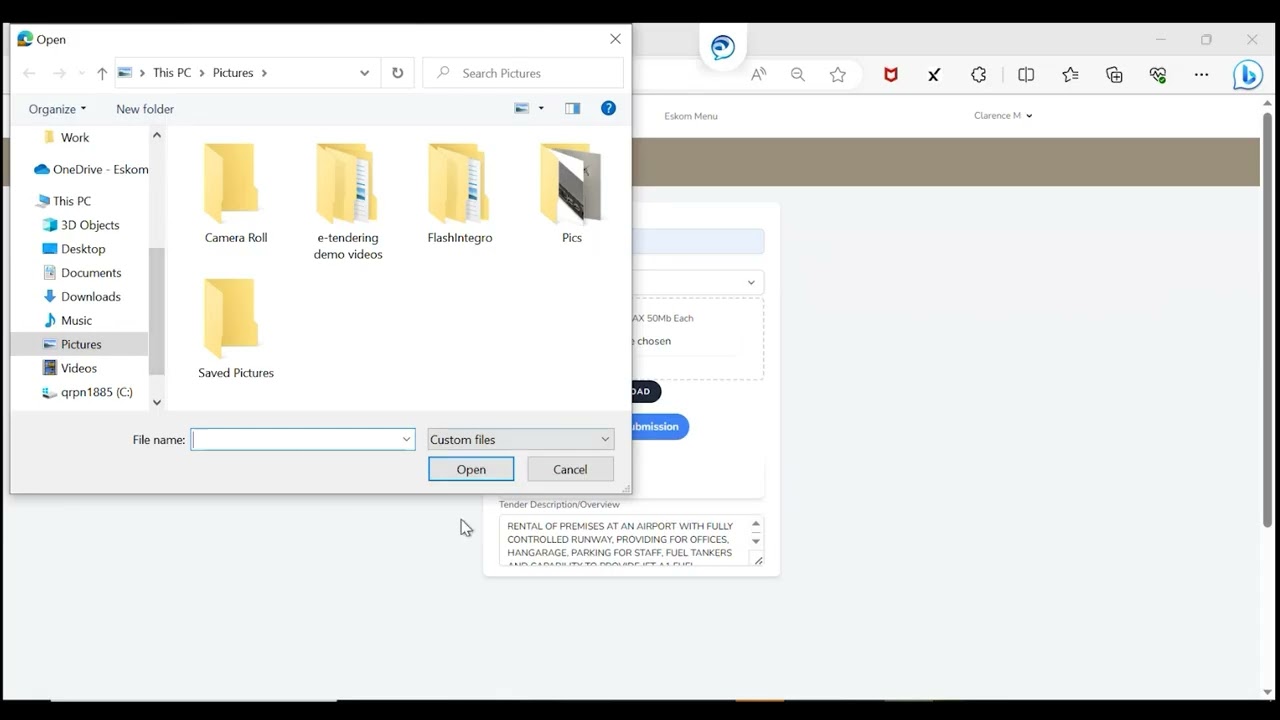Select the Saved Pictures folder

pyautogui.click(x=236, y=329)
